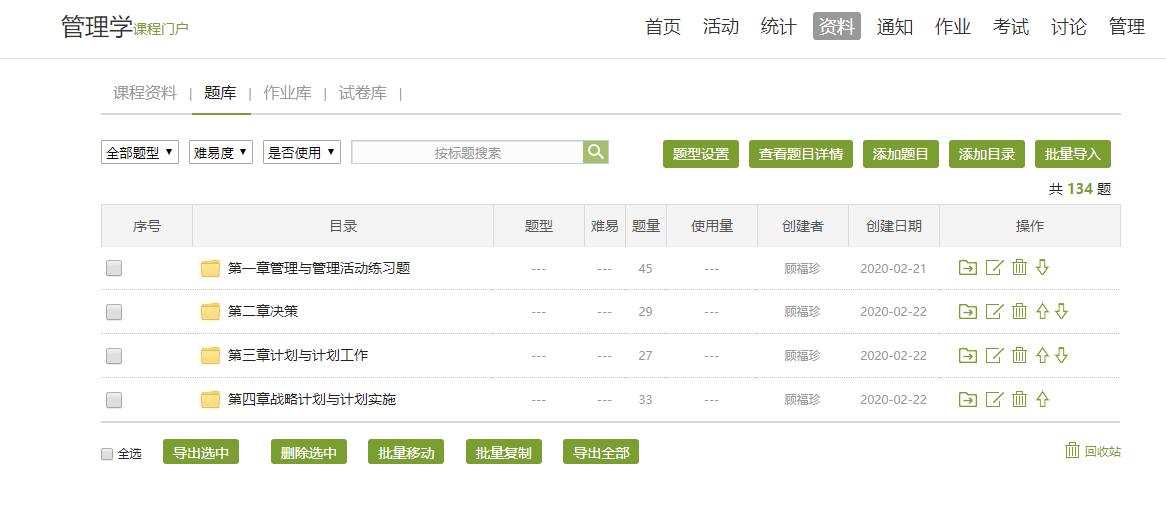Enable the 全选 select-all checkbox
Screen dimensions: 1166x507
(x=107, y=454)
